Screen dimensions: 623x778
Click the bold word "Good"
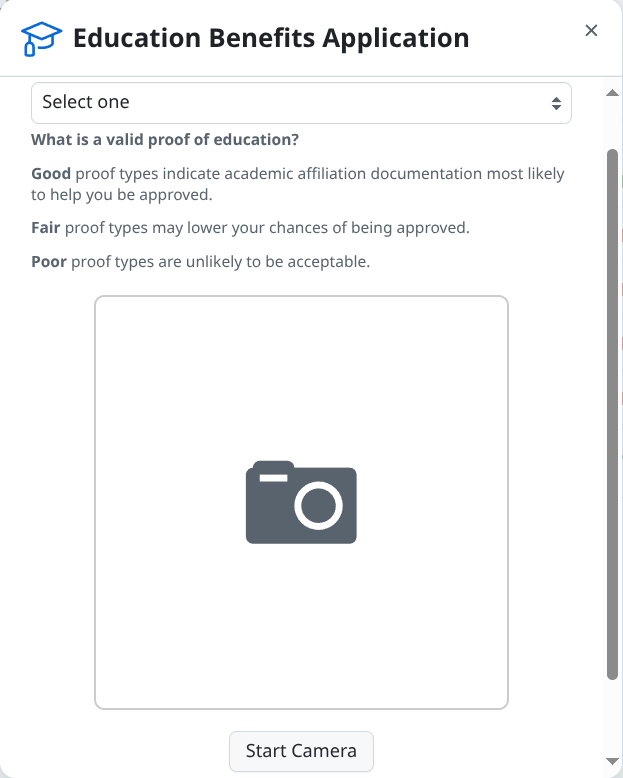coord(51,174)
